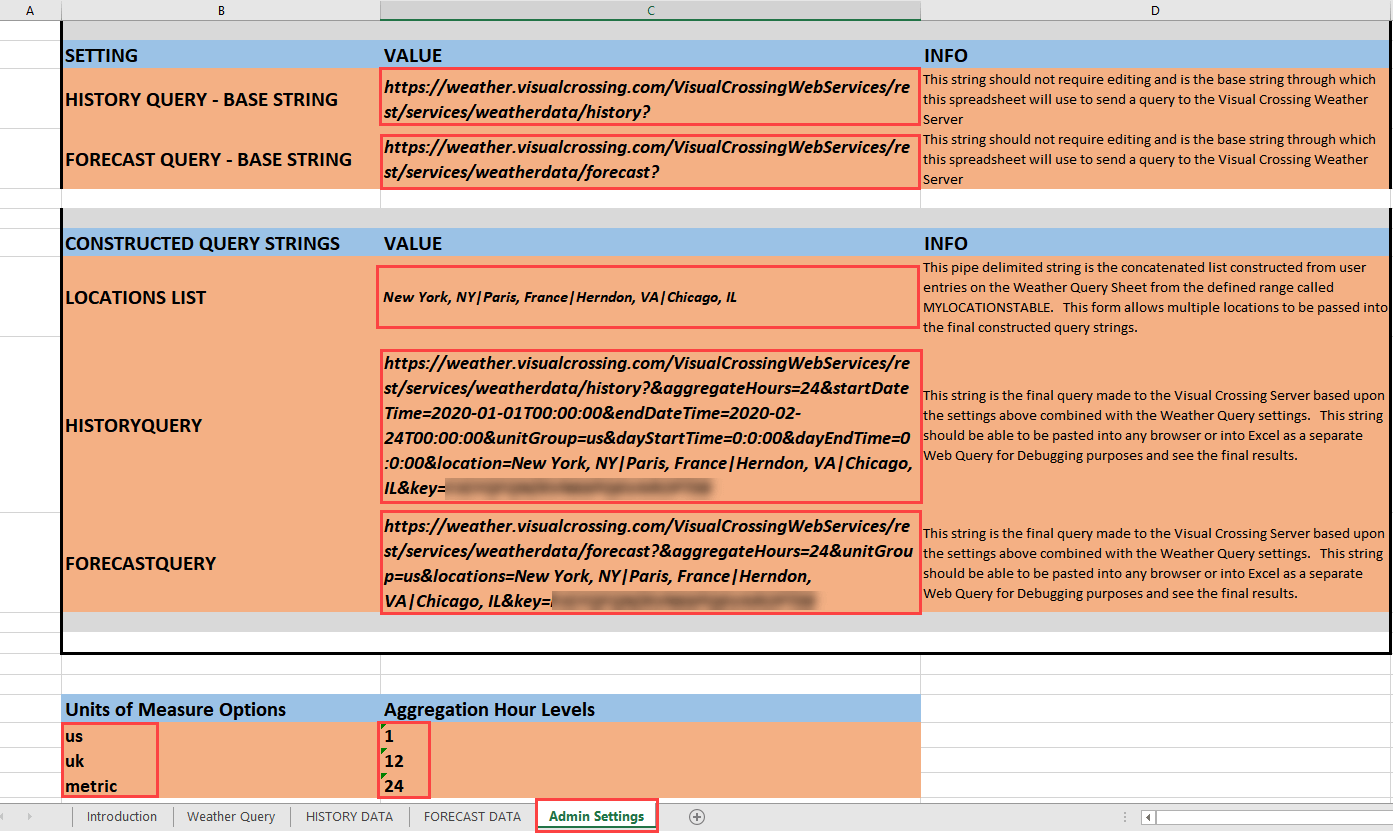This screenshot has height=833, width=1393.
Task: Go to the FORECAST DATA tab
Action: tap(472, 817)
